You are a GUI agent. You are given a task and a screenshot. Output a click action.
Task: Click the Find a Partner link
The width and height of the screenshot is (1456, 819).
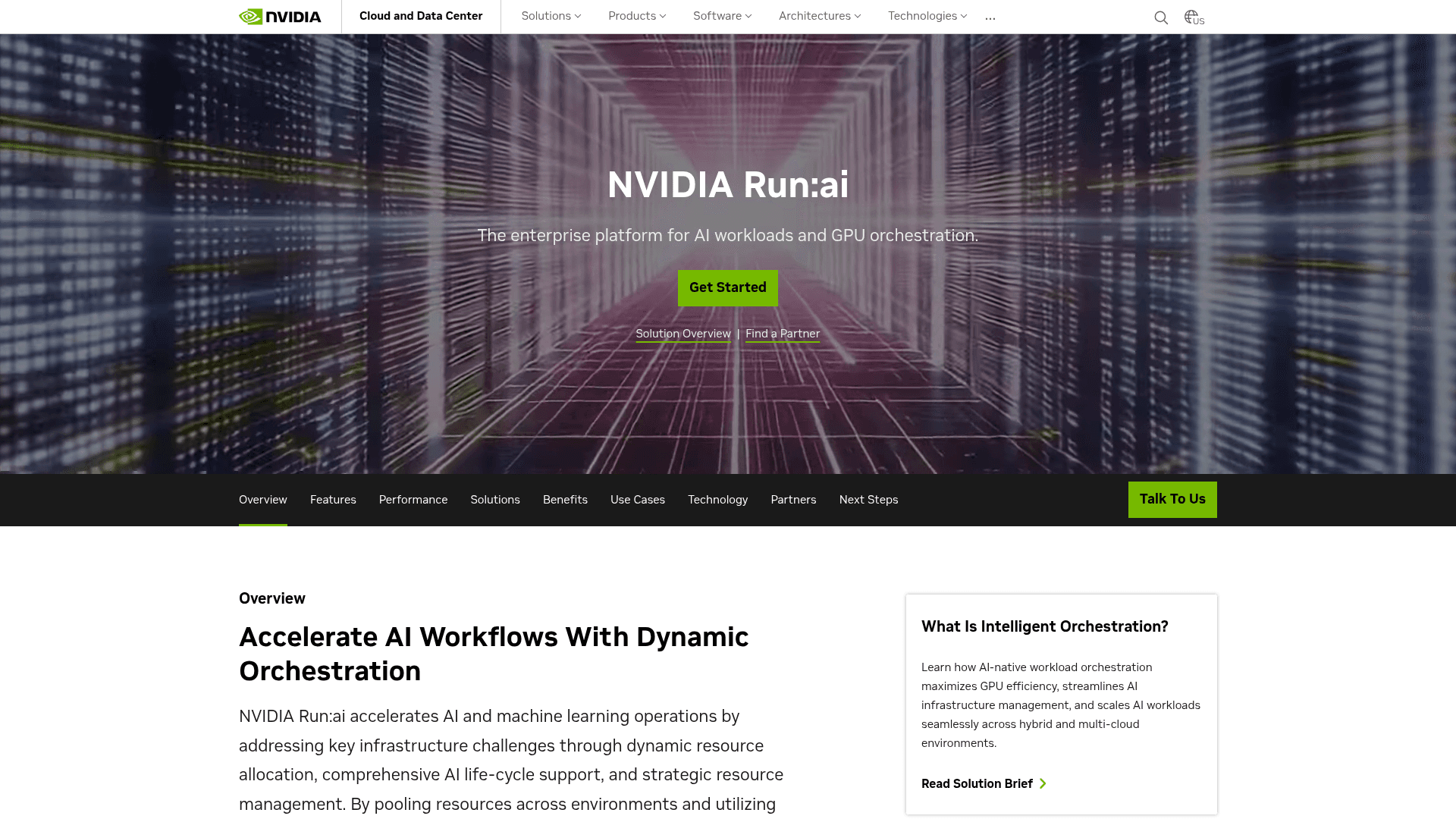click(782, 334)
